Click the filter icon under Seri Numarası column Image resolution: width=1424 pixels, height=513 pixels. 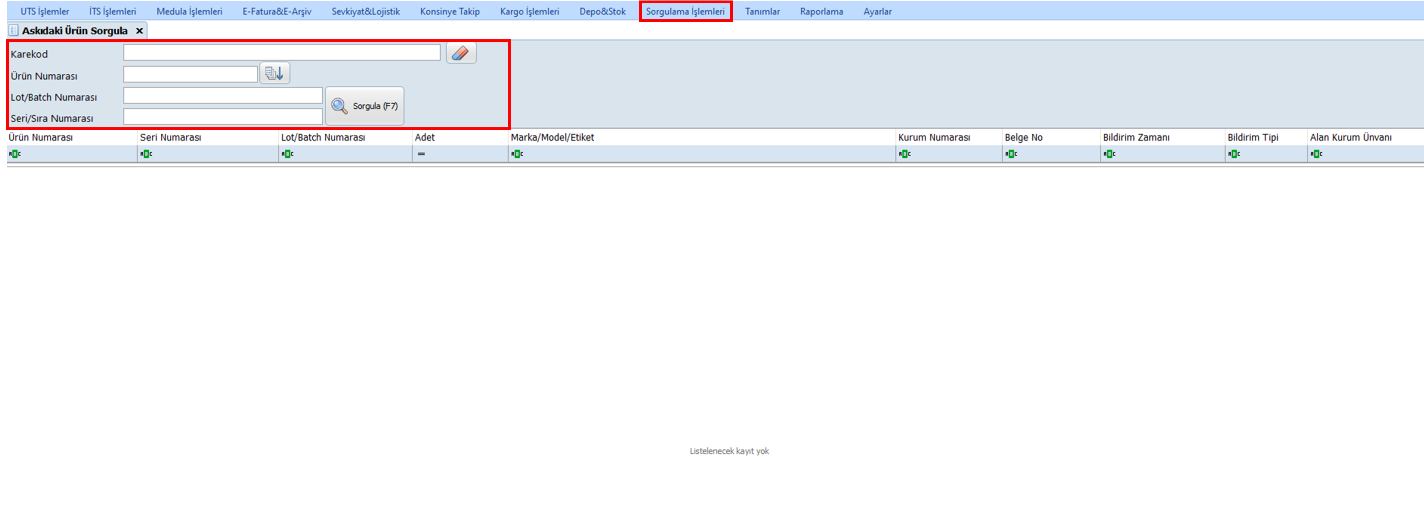(146, 154)
